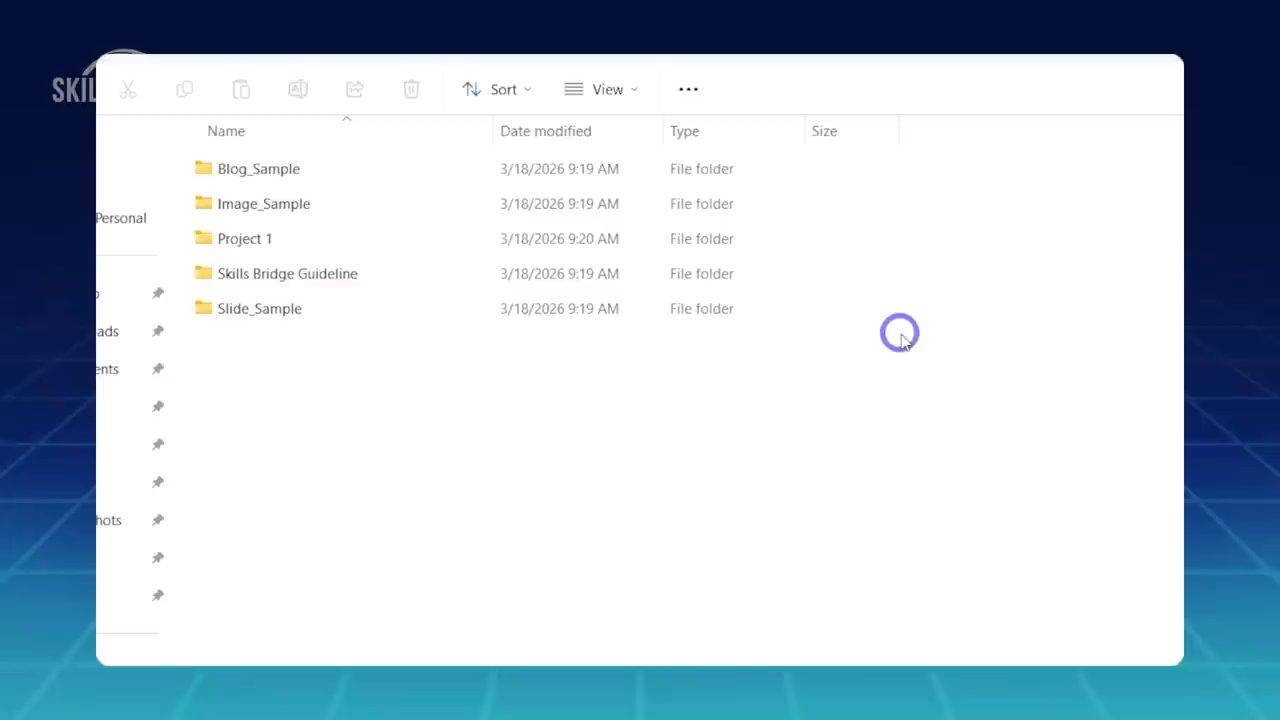
Task: Select the Blog_Sample folder icon
Action: pyautogui.click(x=203, y=168)
